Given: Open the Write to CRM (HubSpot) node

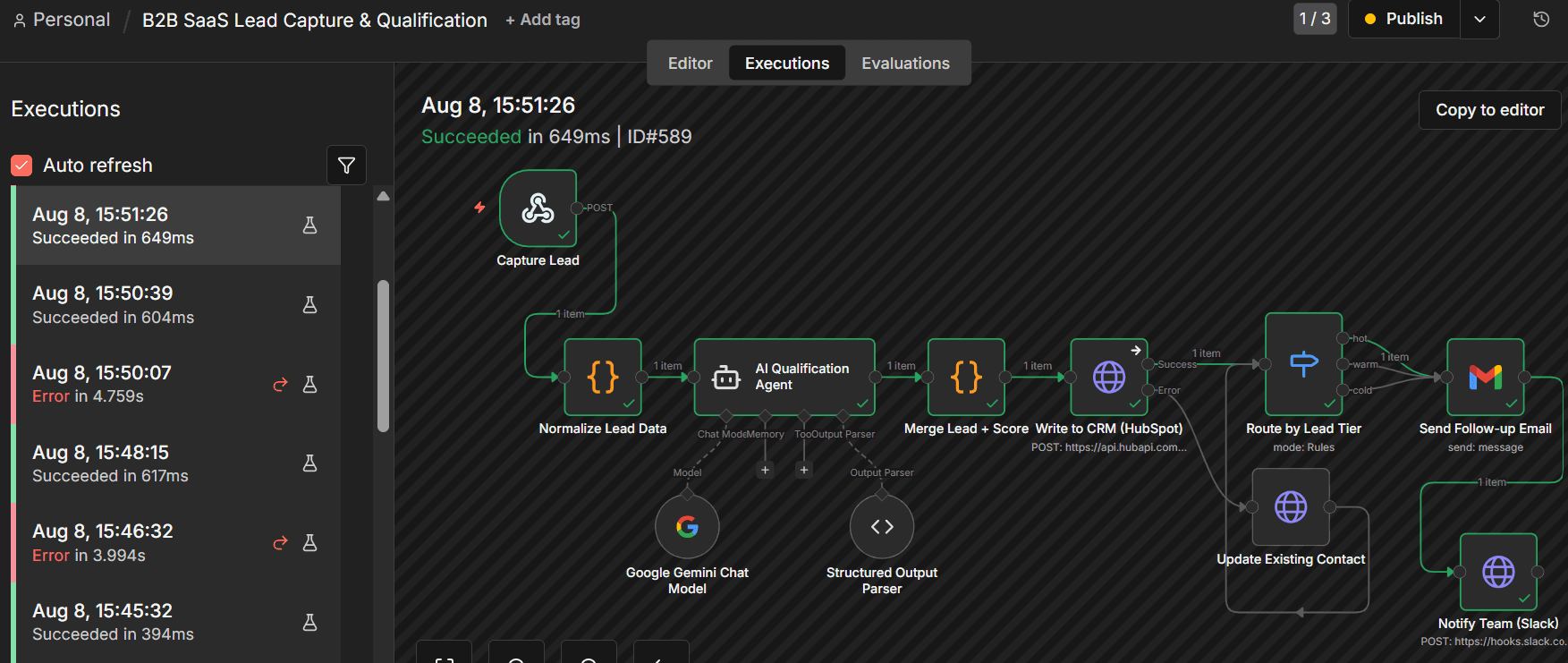Looking at the screenshot, I should [1109, 377].
